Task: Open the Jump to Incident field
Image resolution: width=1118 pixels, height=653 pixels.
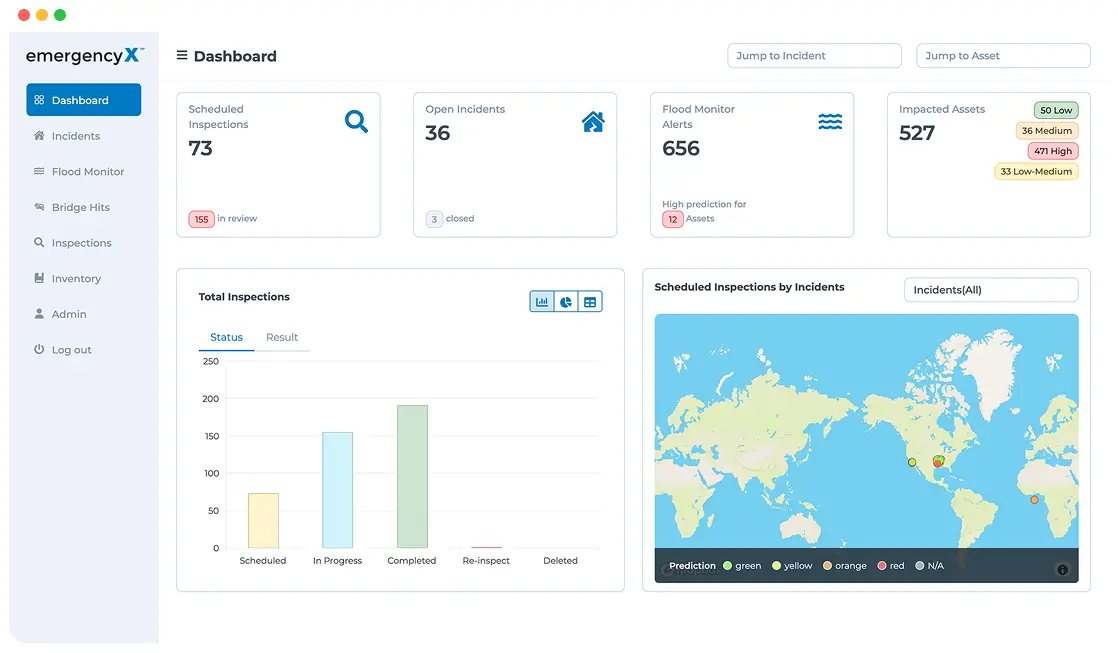Action: (814, 55)
